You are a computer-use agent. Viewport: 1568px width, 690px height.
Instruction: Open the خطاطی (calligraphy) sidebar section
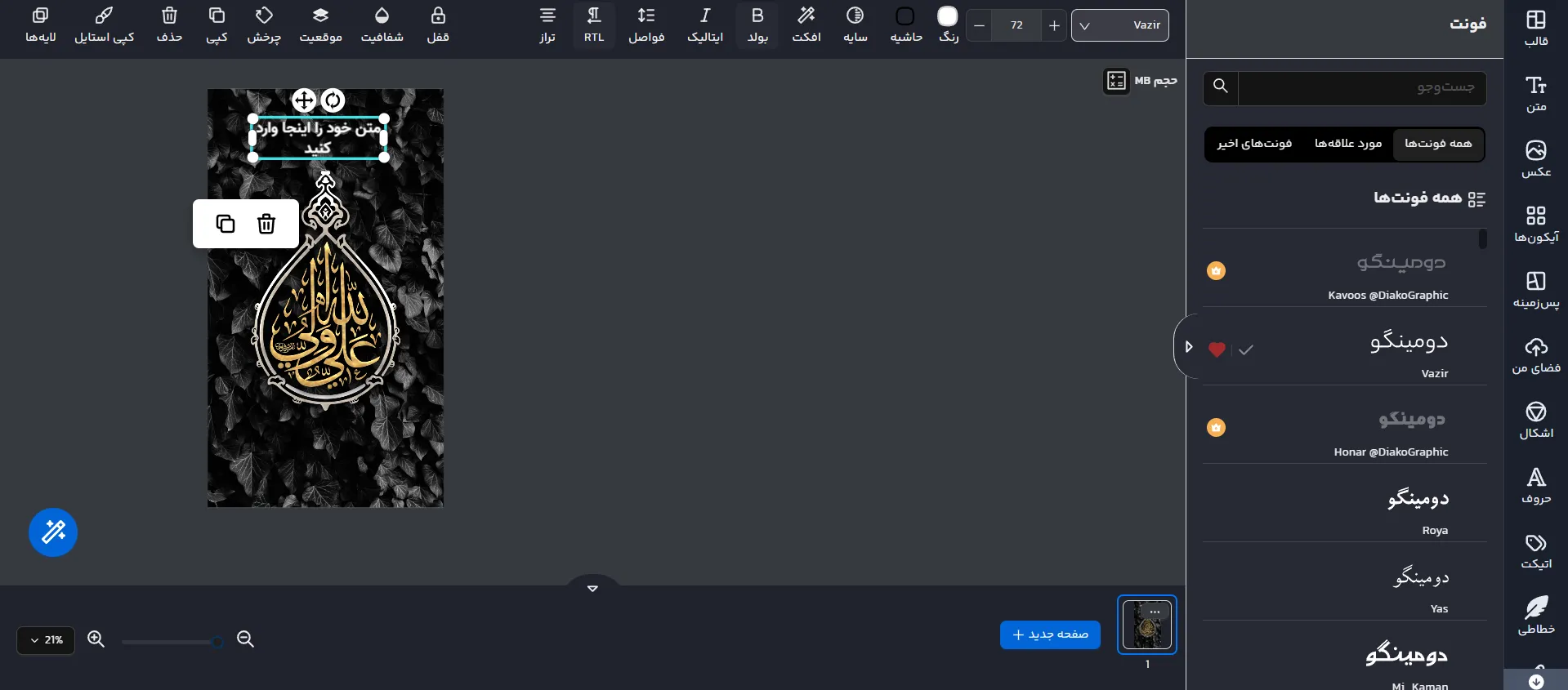click(x=1536, y=616)
